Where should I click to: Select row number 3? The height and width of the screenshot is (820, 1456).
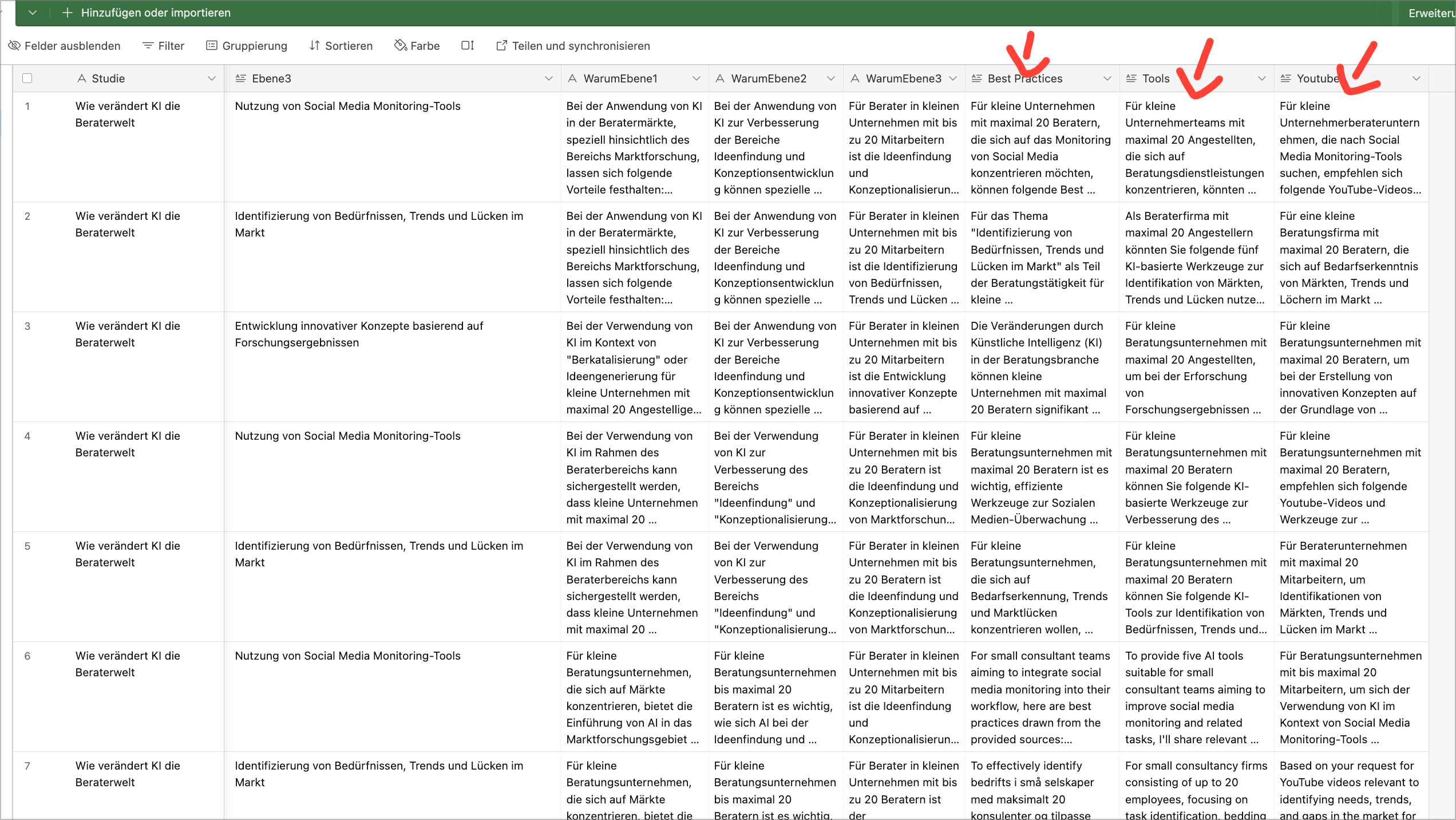(x=27, y=326)
